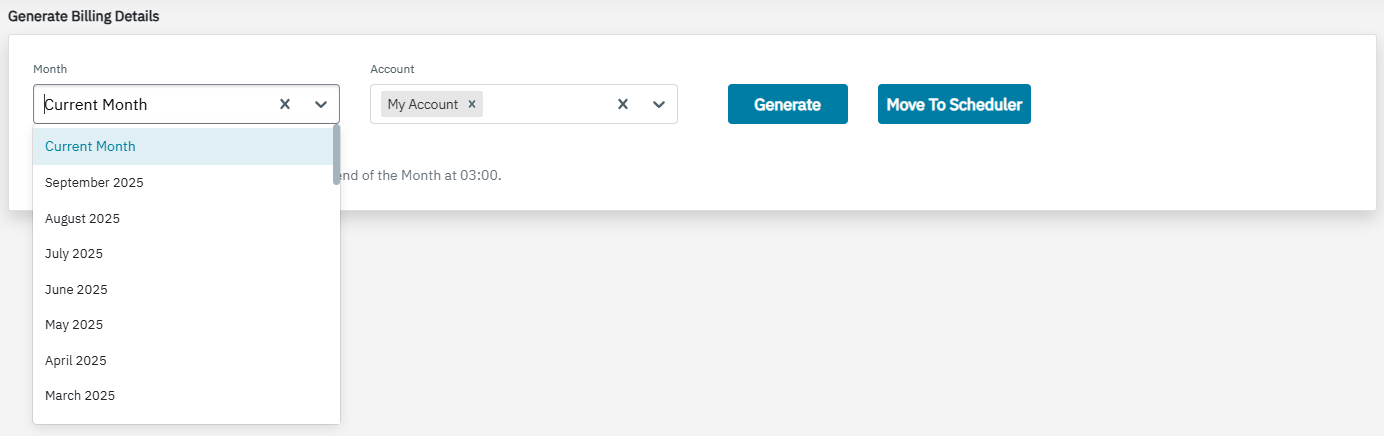The width and height of the screenshot is (1384, 436).
Task: Click the Generate Billing Details heading
Action: click(x=83, y=17)
